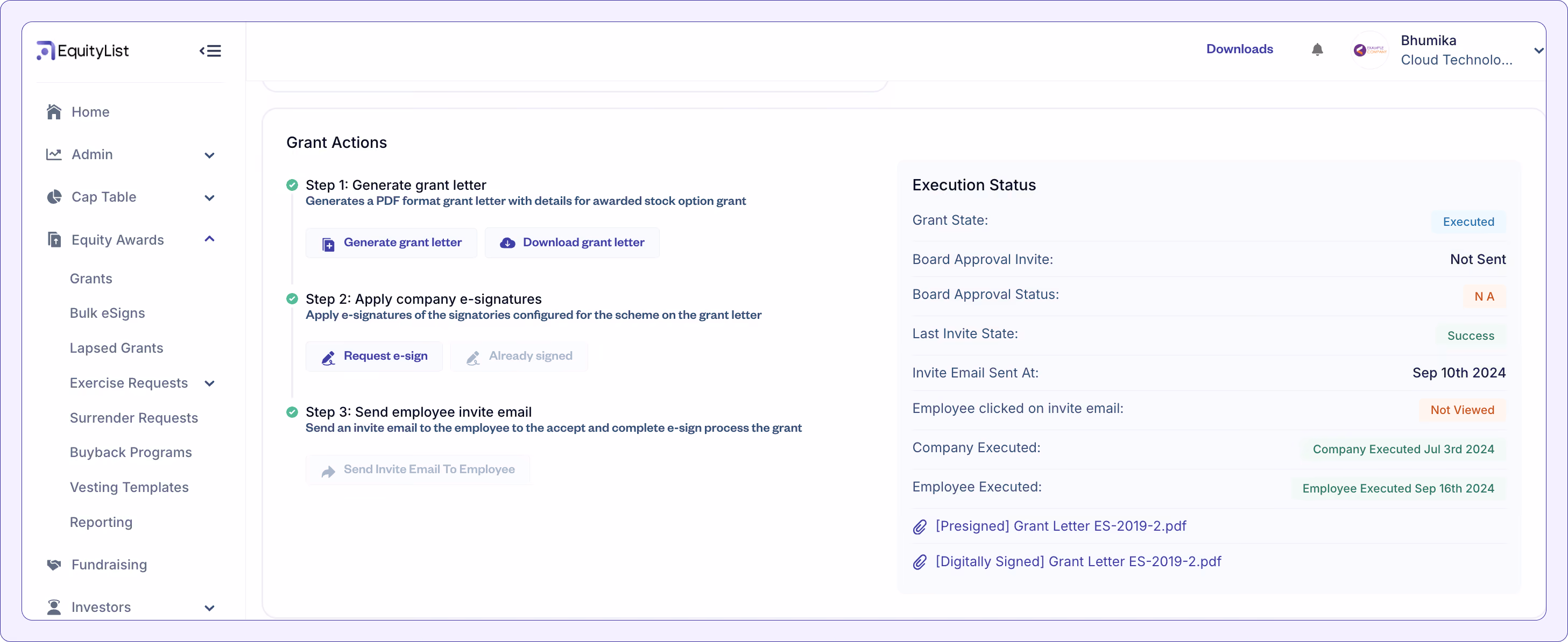Click the Equity Awards document icon
This screenshot has width=1568, height=642.
pos(54,239)
